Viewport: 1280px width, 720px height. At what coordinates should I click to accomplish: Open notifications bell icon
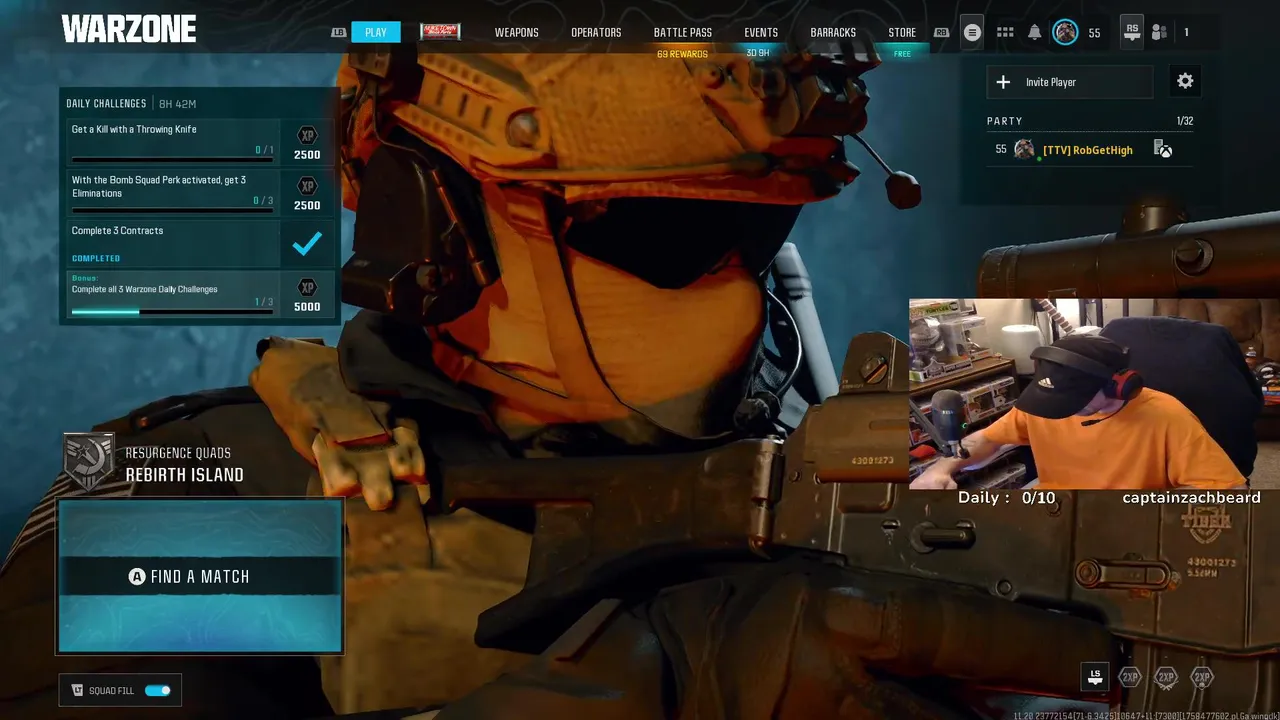tap(1035, 33)
